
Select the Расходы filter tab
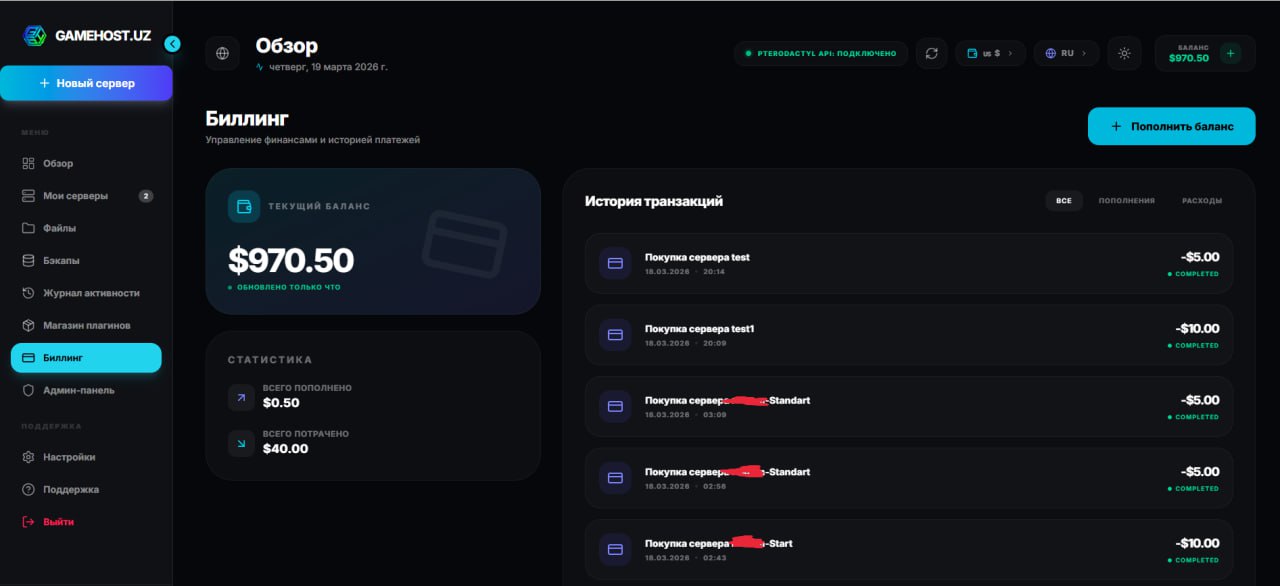pyautogui.click(x=1201, y=201)
